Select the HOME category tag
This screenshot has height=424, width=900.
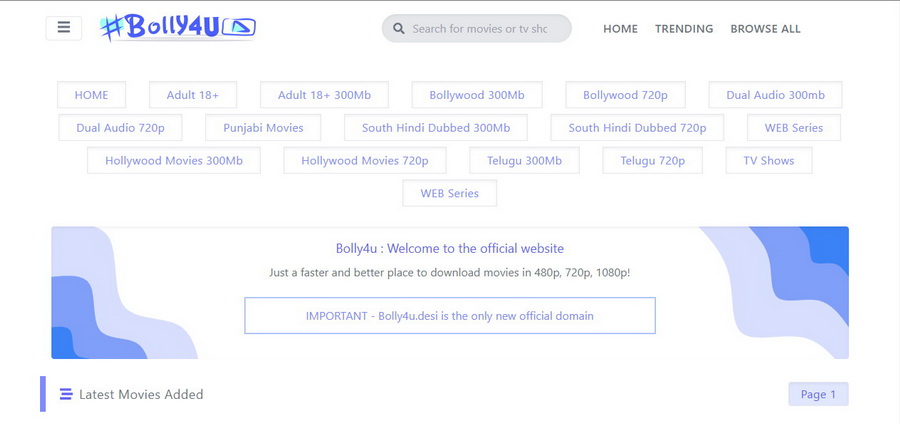click(x=91, y=95)
